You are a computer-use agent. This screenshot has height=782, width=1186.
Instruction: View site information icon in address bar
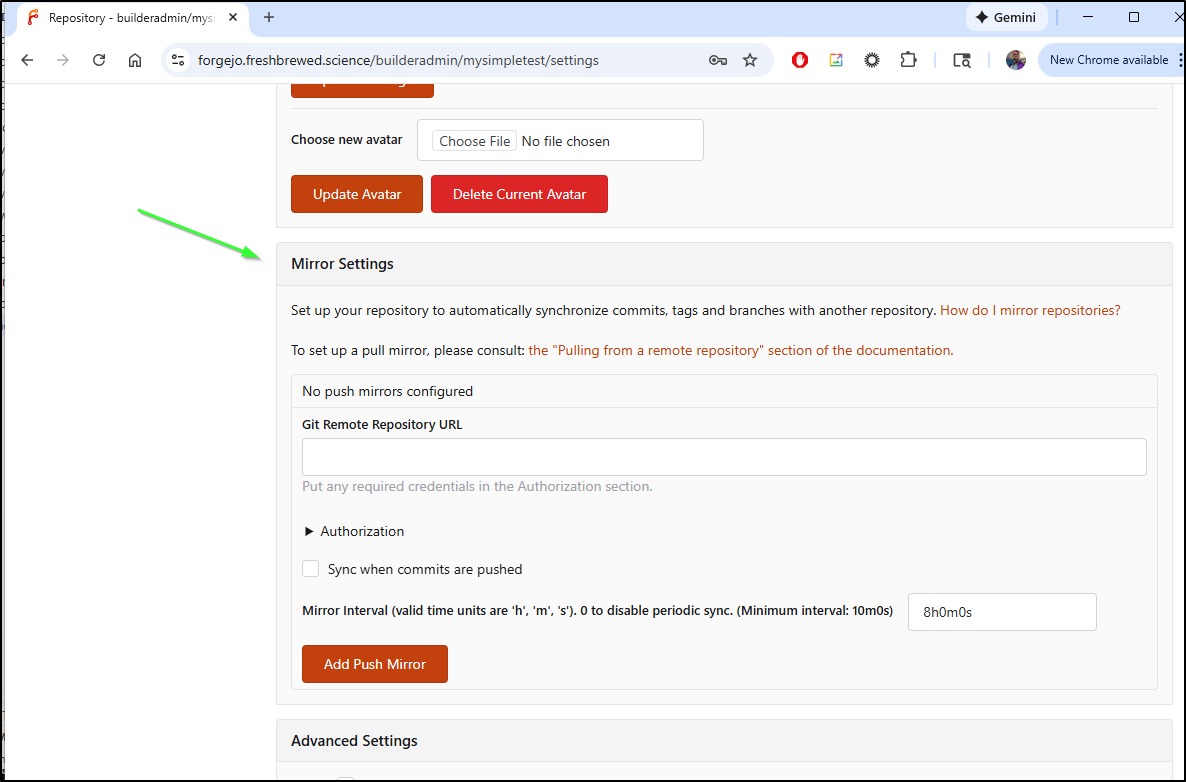coord(178,60)
